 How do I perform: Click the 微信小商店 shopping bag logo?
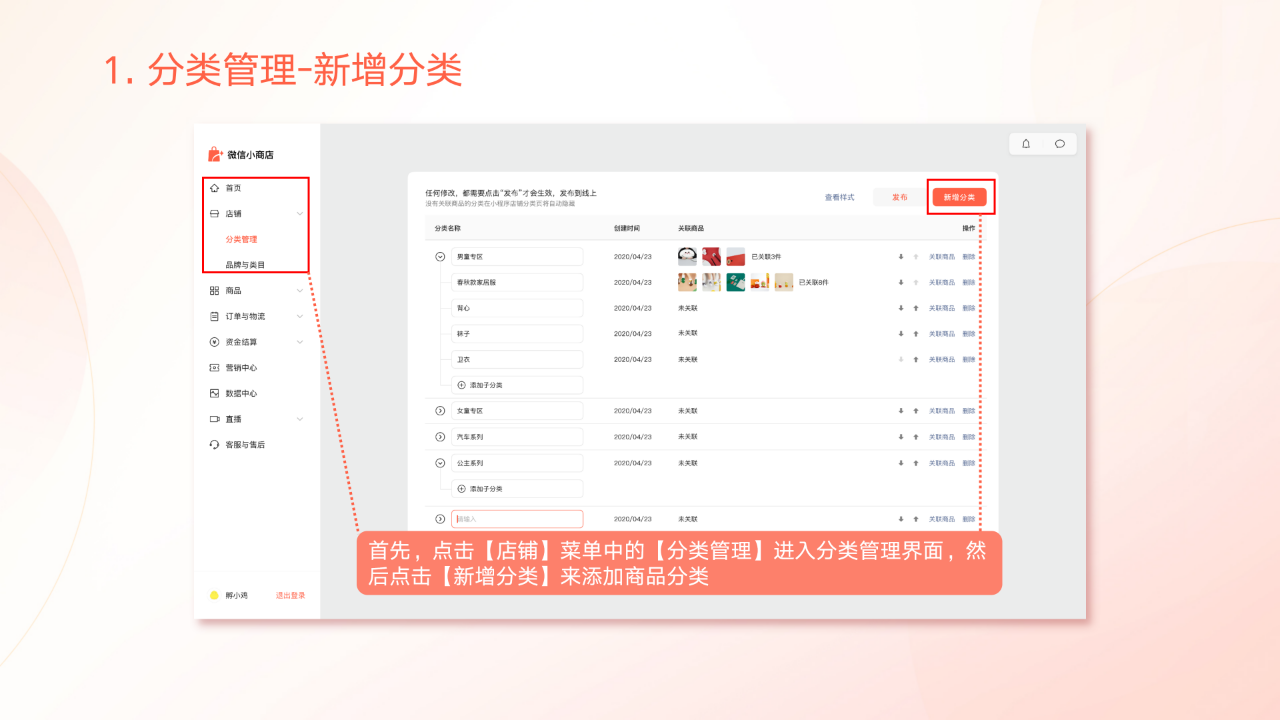pyautogui.click(x=214, y=154)
